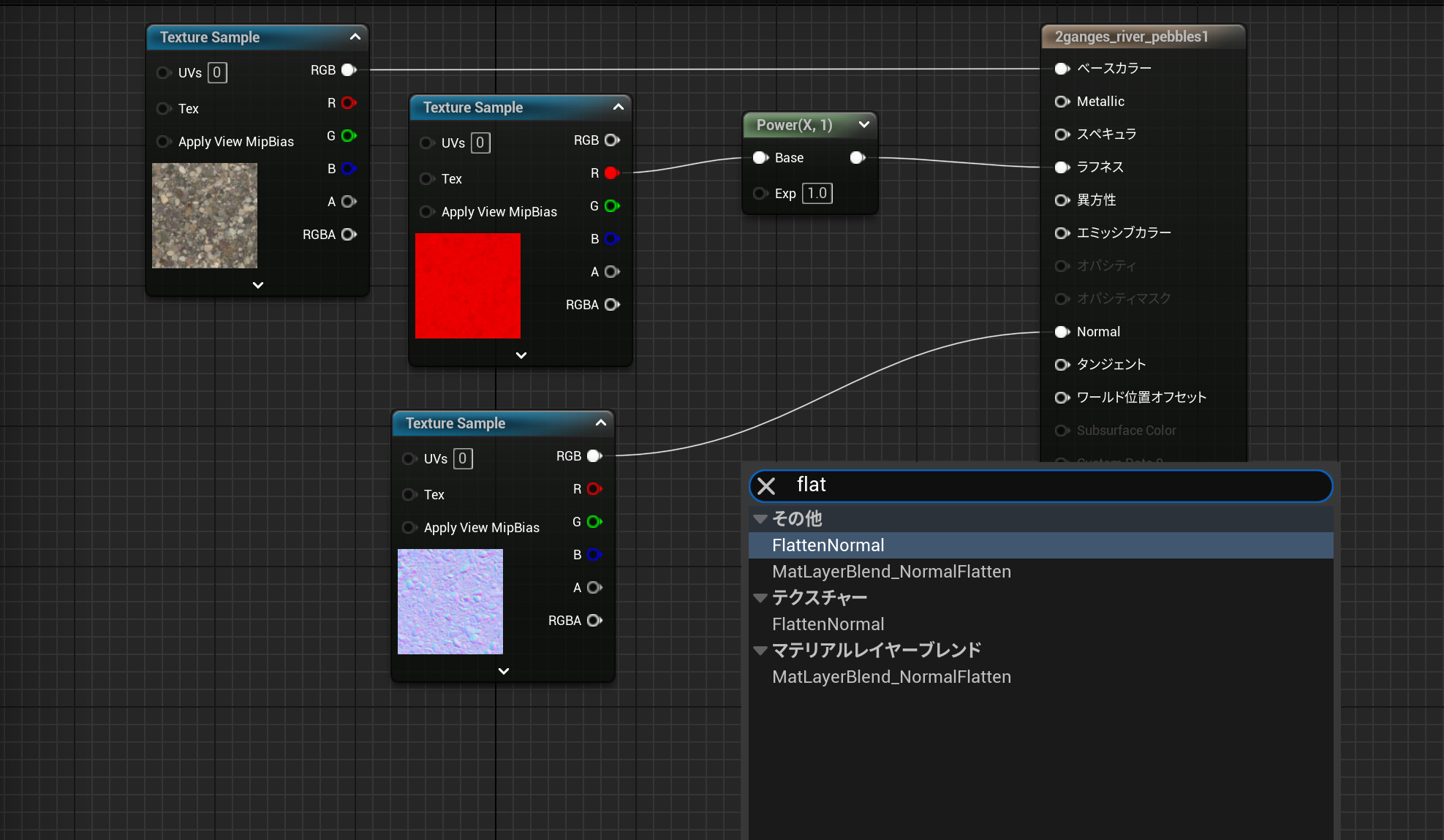Click the Normal input pin on material
1444x840 pixels.
(1062, 332)
